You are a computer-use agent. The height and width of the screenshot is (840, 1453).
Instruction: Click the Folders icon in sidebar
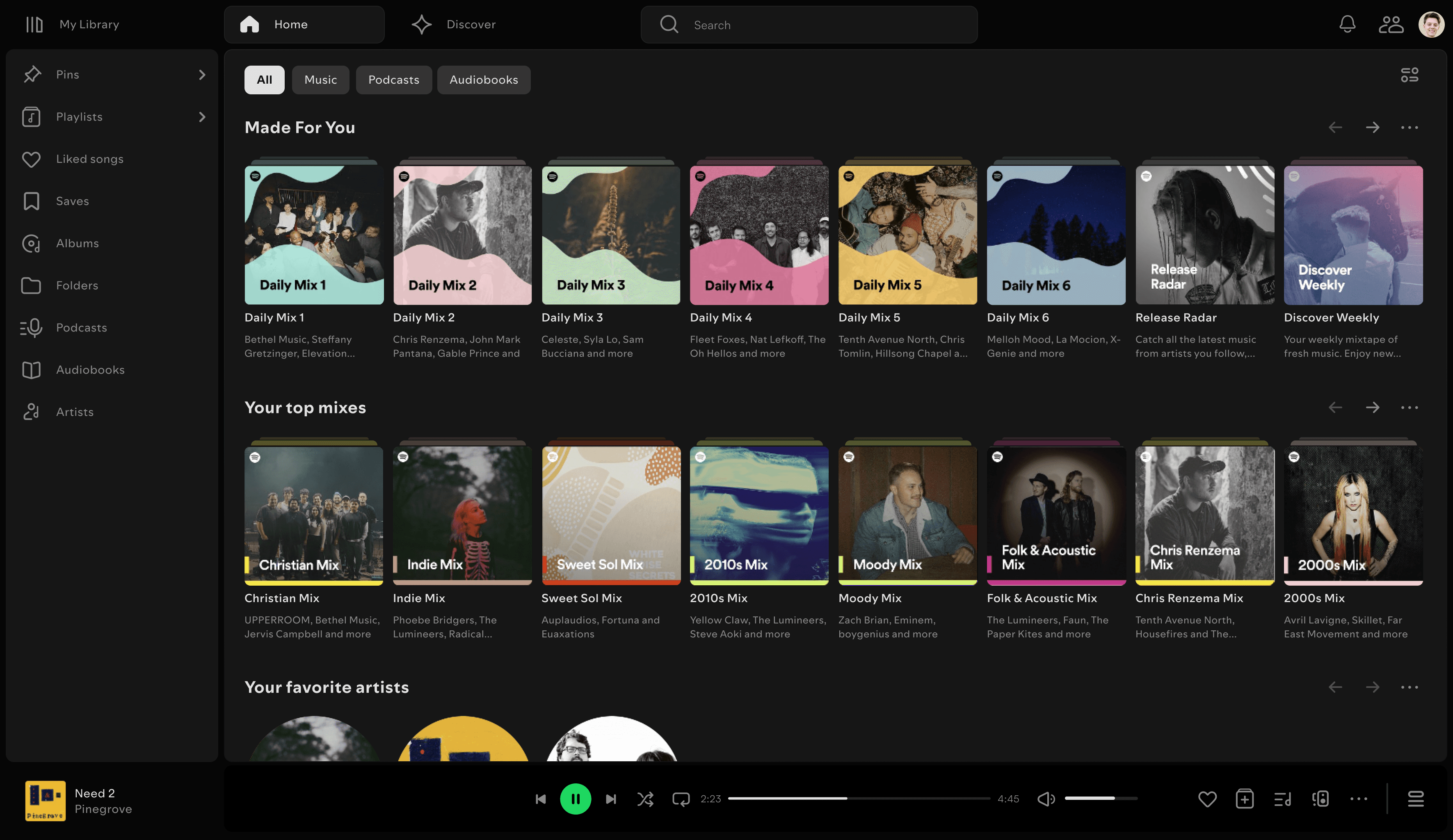pyautogui.click(x=31, y=285)
